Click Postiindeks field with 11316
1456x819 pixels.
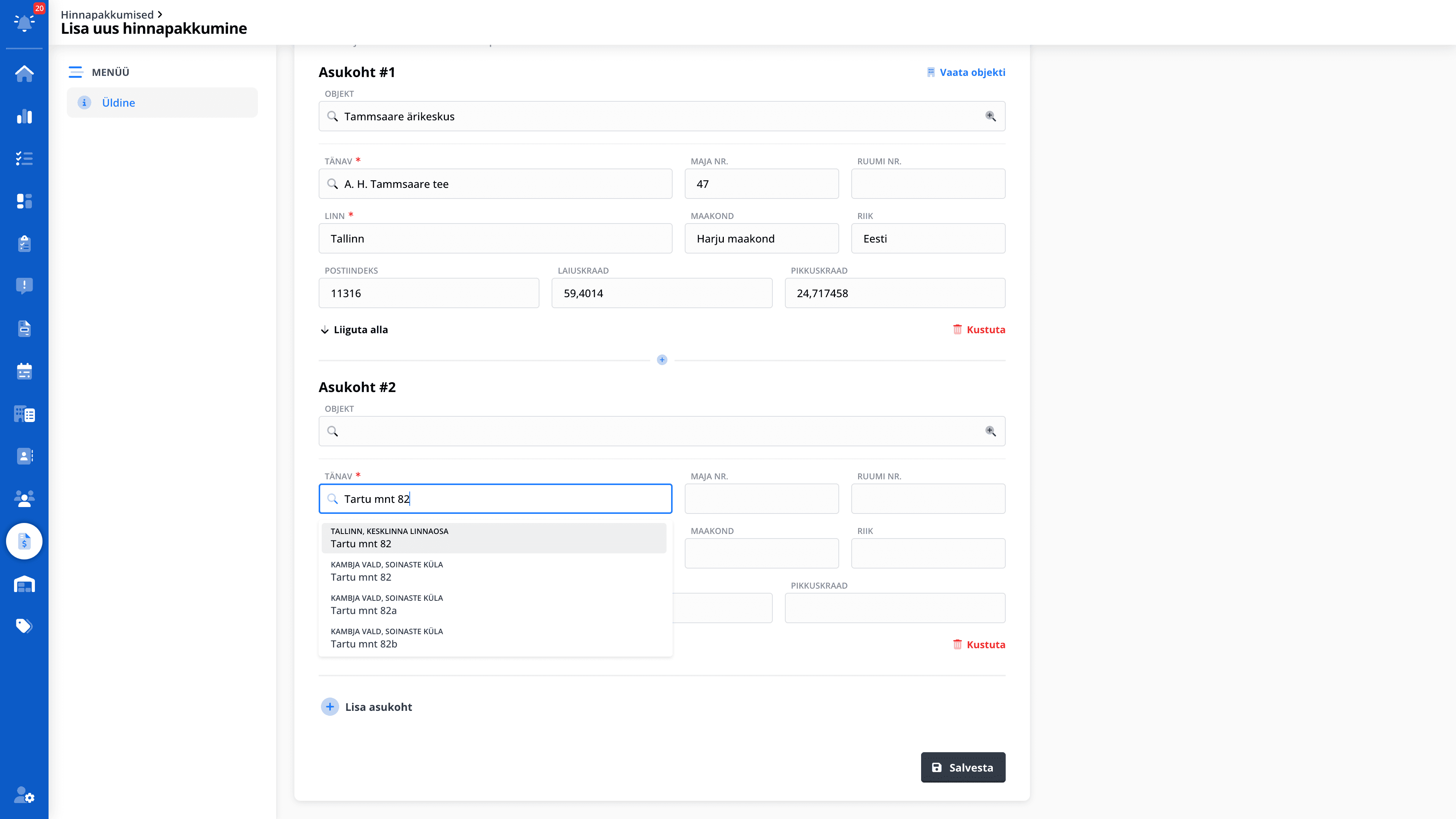tap(429, 293)
